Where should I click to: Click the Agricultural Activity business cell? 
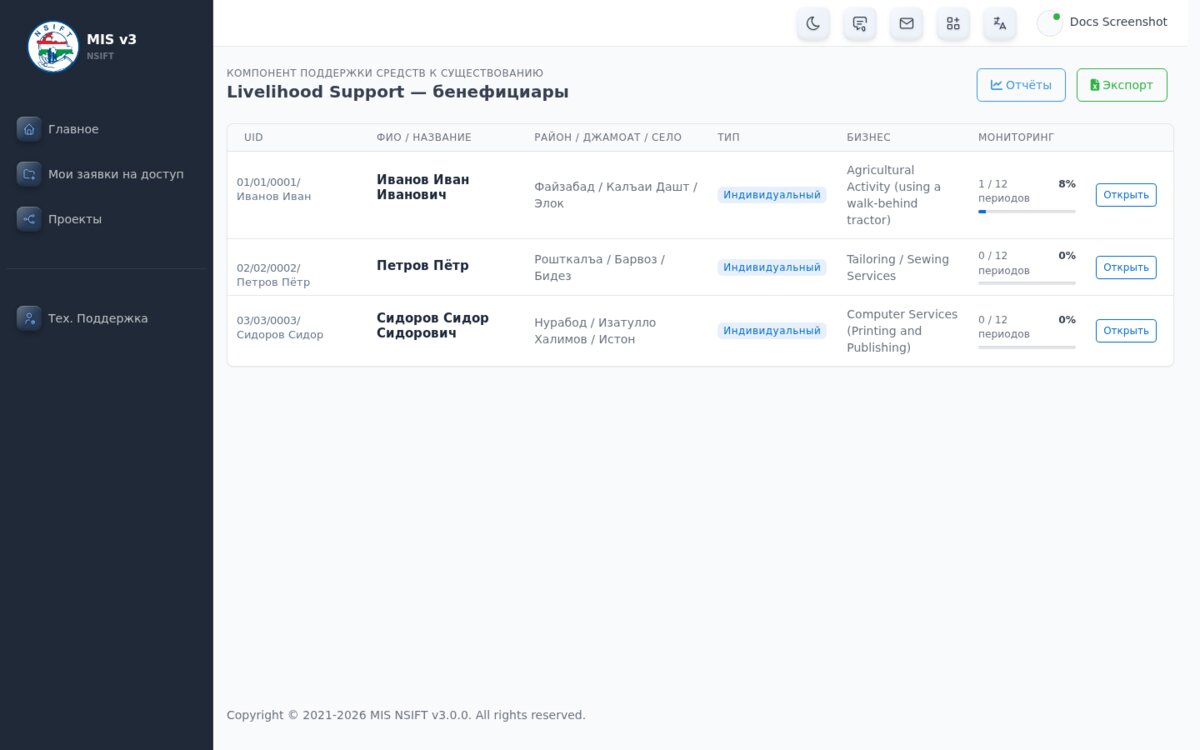point(894,195)
